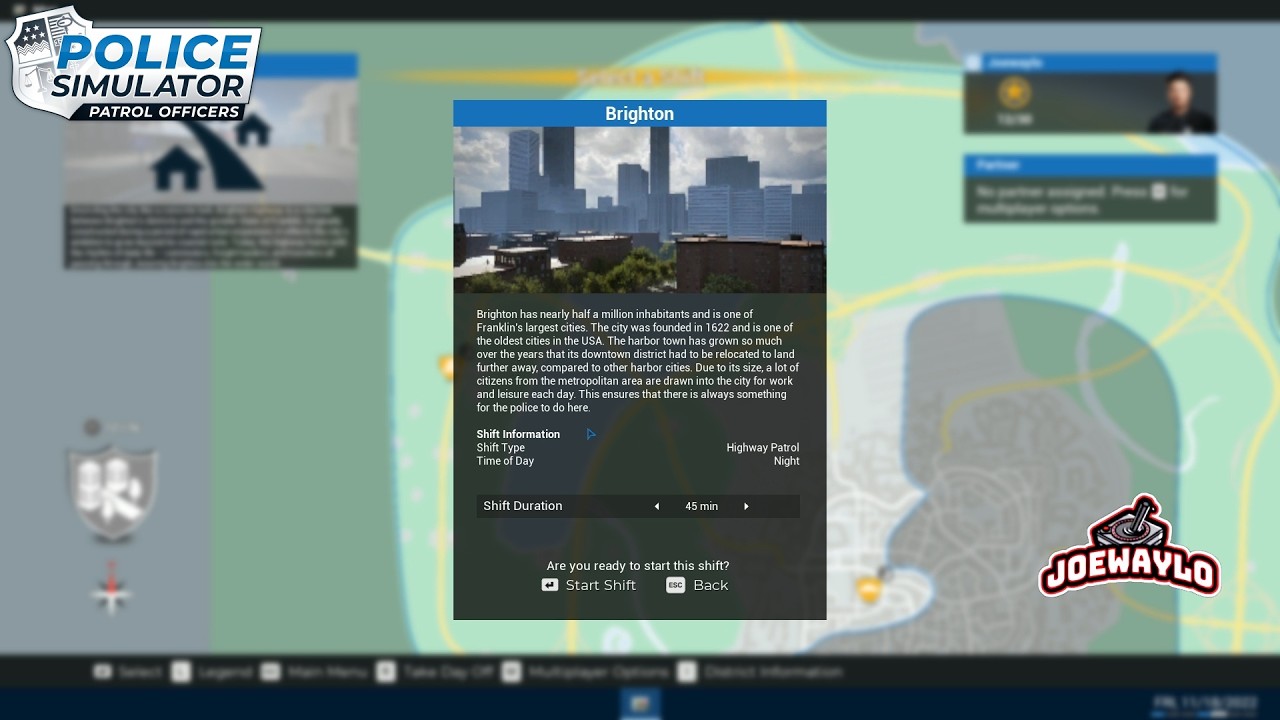
Task: Click the gold star rank badge
Action: 1014,94
